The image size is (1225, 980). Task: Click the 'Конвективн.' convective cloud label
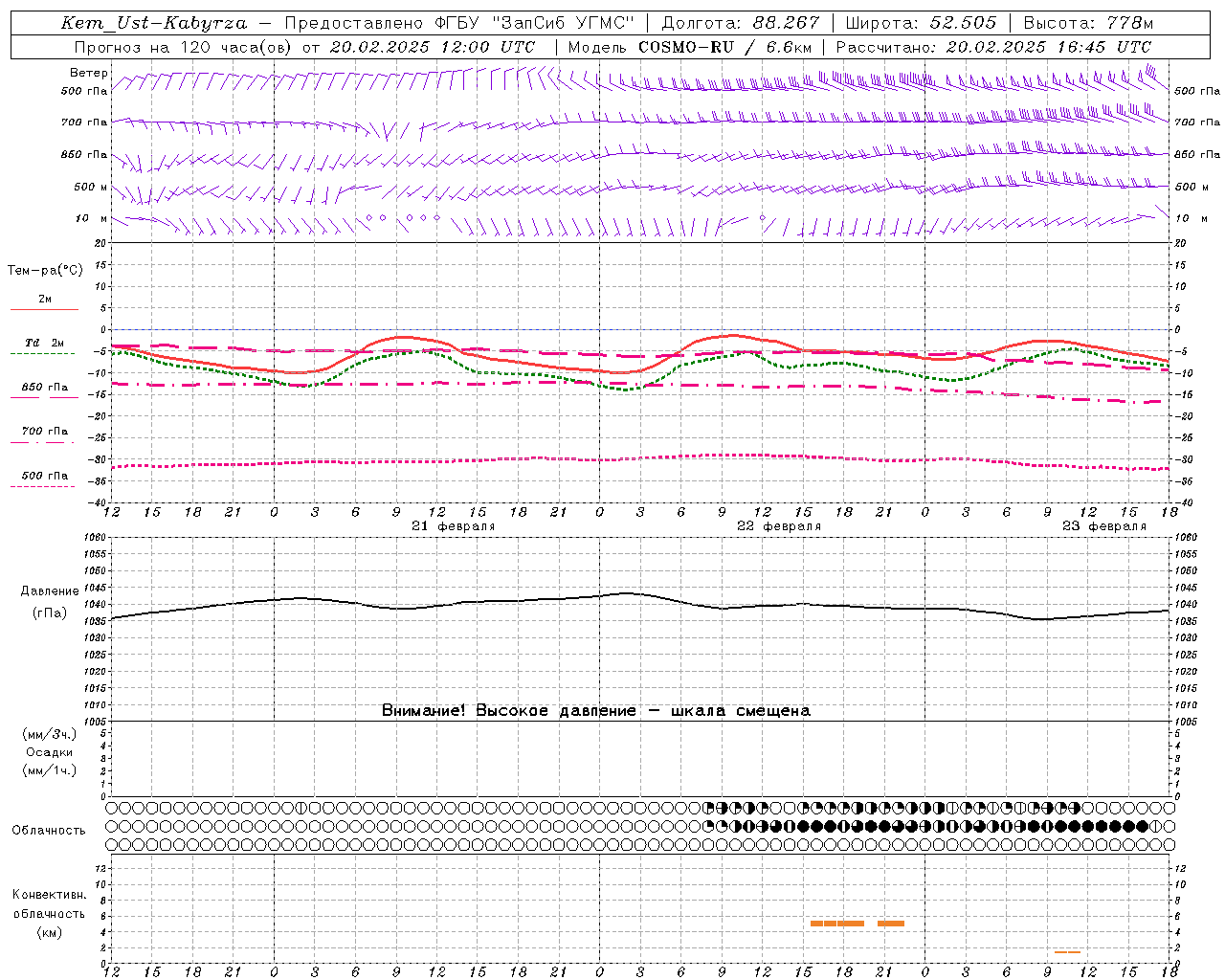click(x=49, y=895)
